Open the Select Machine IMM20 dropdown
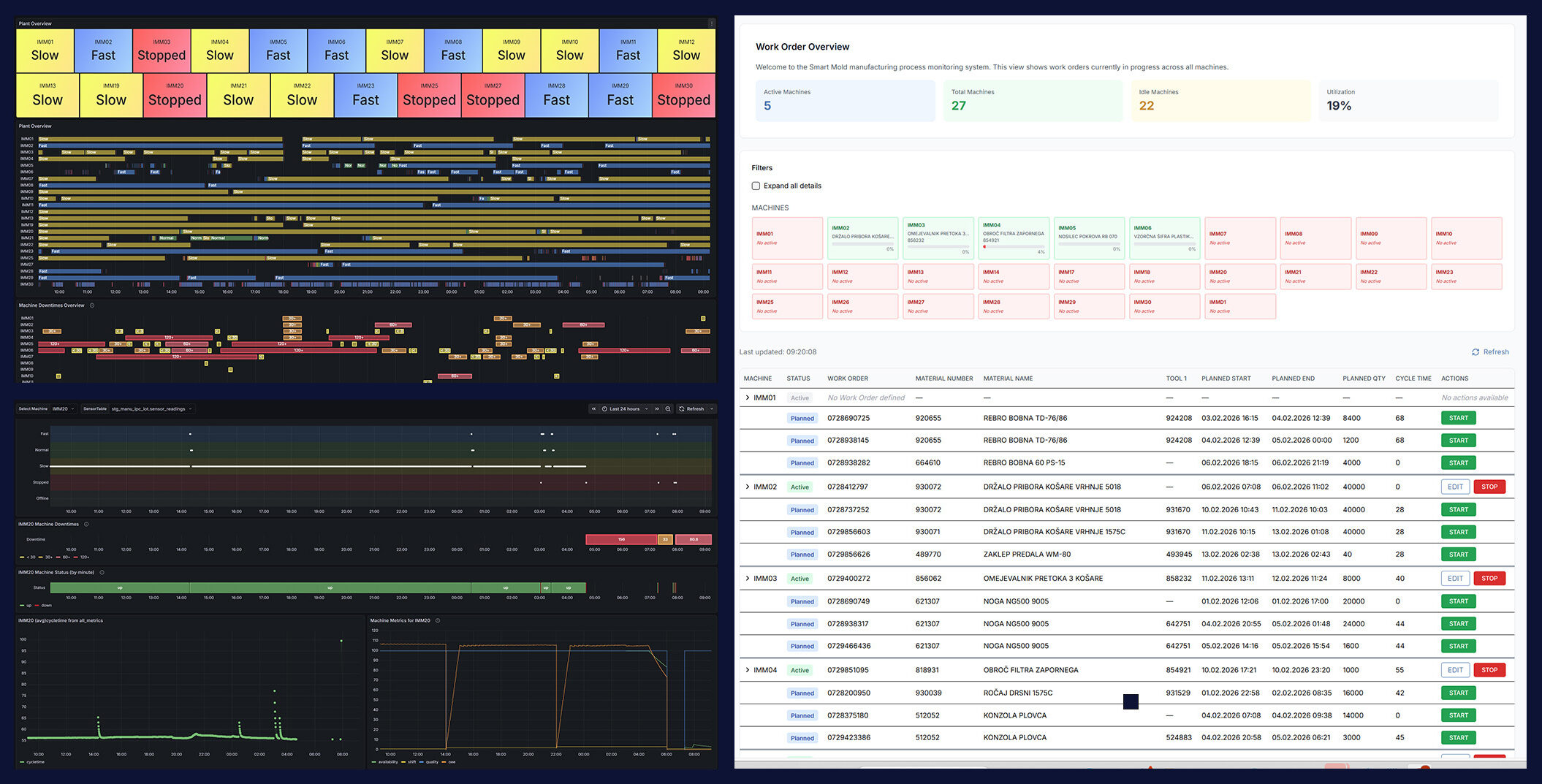This screenshot has width=1542, height=784. 63,409
